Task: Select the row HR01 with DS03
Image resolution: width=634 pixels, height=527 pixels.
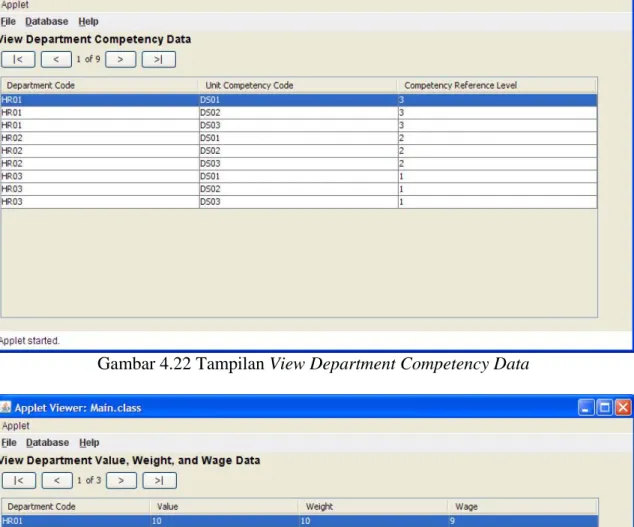Action: click(299, 125)
